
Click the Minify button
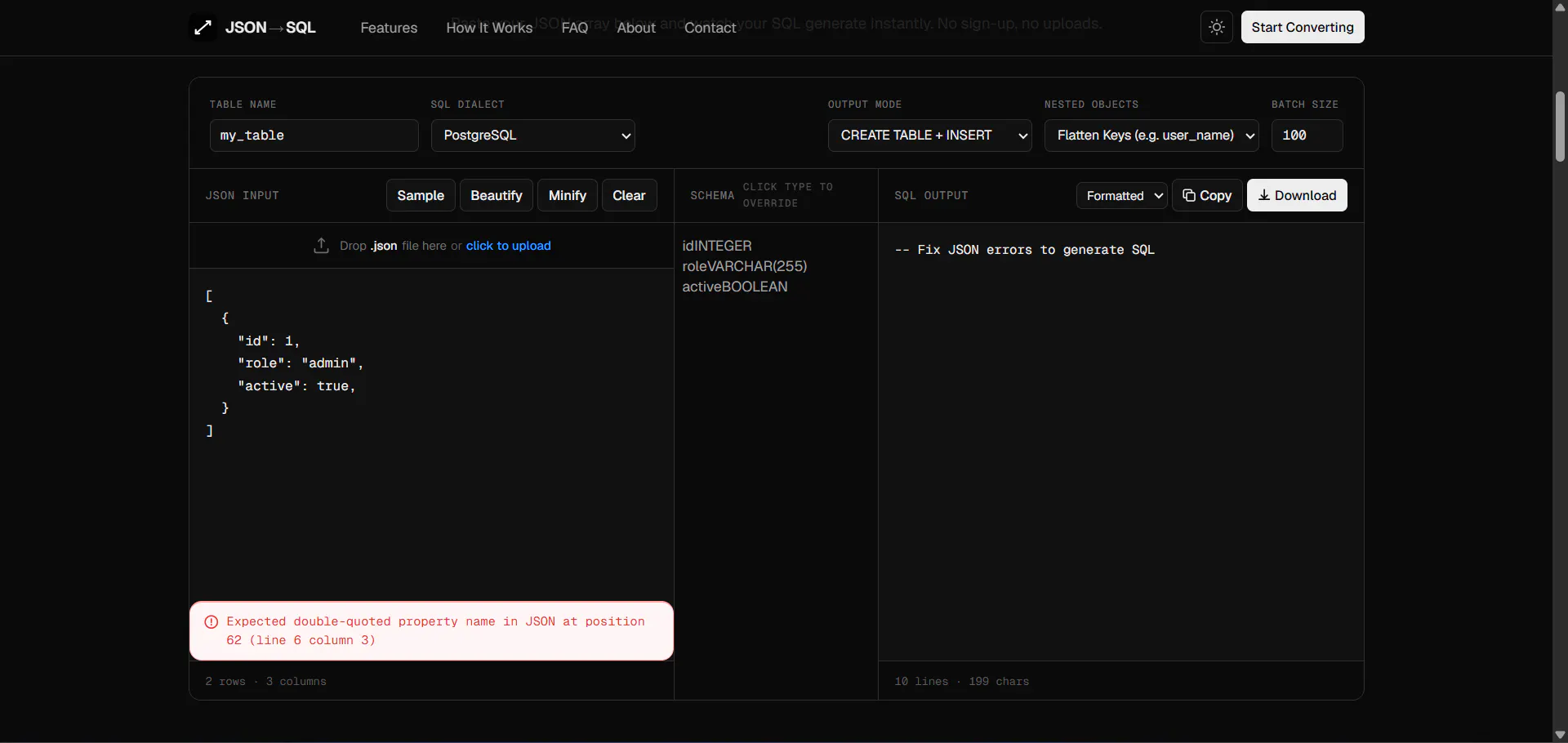point(568,196)
